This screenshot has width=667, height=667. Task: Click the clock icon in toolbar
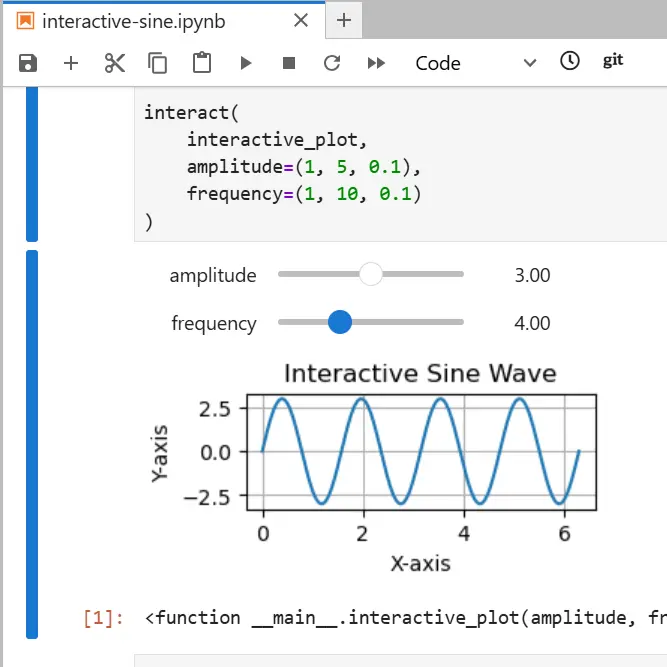coord(569,61)
